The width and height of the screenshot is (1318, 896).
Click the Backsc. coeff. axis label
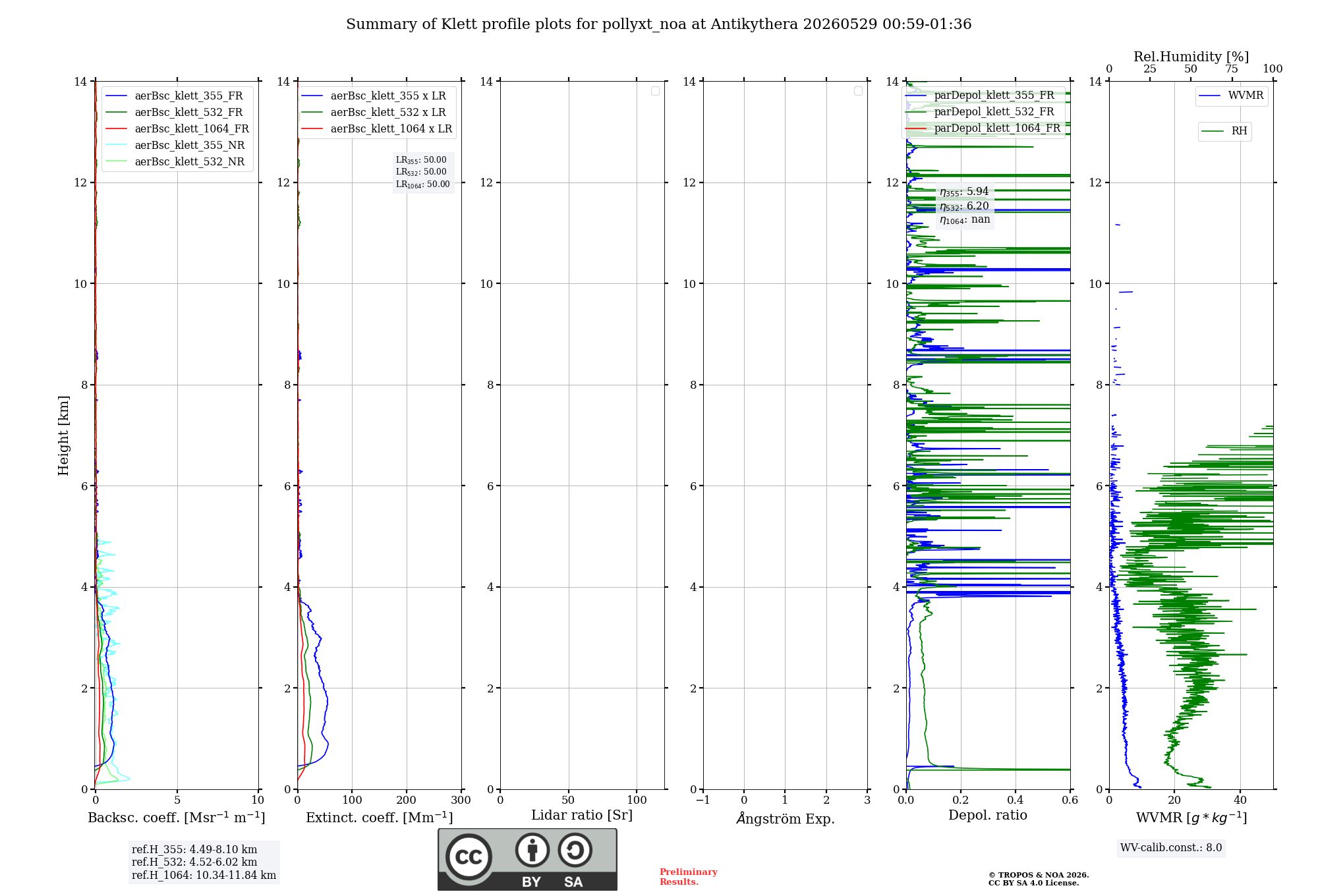click(x=177, y=818)
